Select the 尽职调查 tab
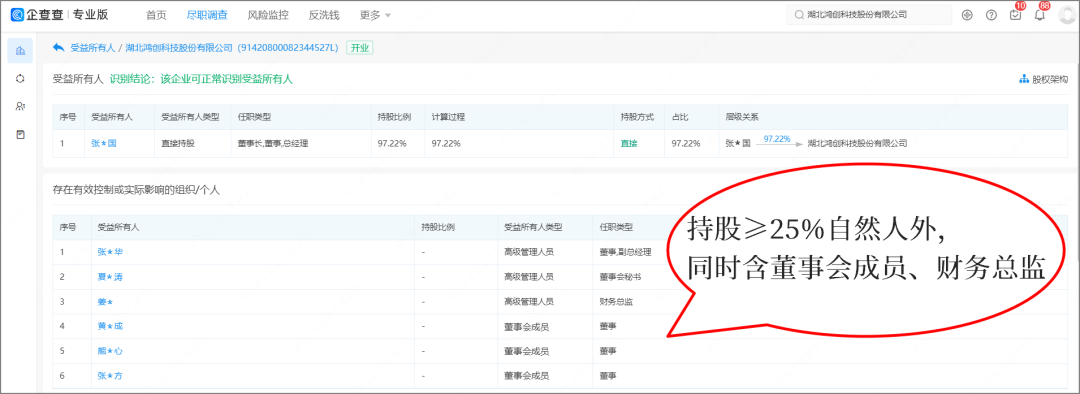This screenshot has width=1080, height=394. (x=207, y=14)
